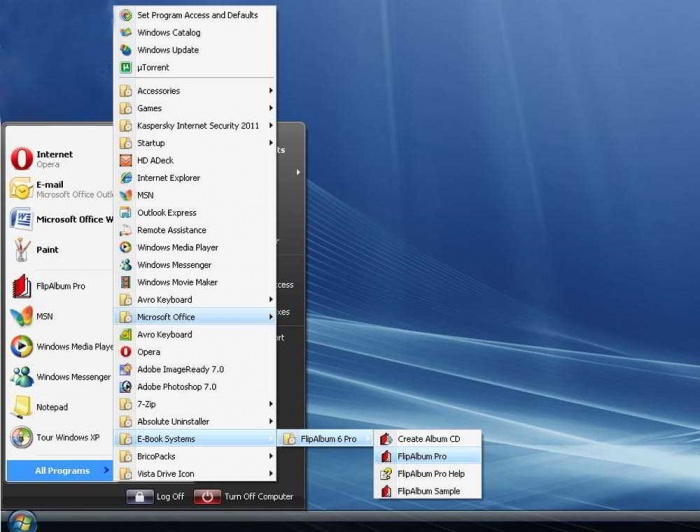This screenshot has width=700, height=532.
Task: Click the Kaspersky Internet Security 2011 folder icon
Action: pos(126,126)
